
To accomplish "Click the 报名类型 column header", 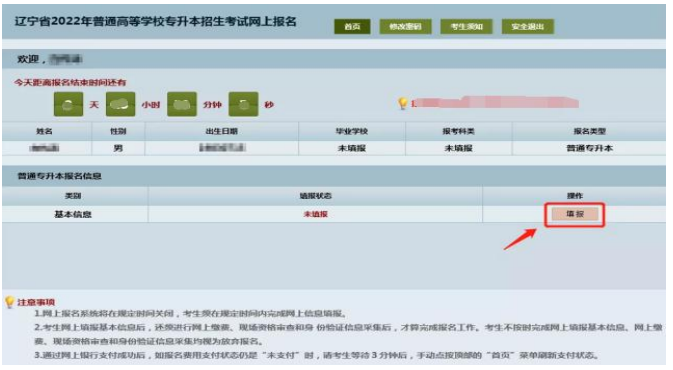I will [x=589, y=131].
